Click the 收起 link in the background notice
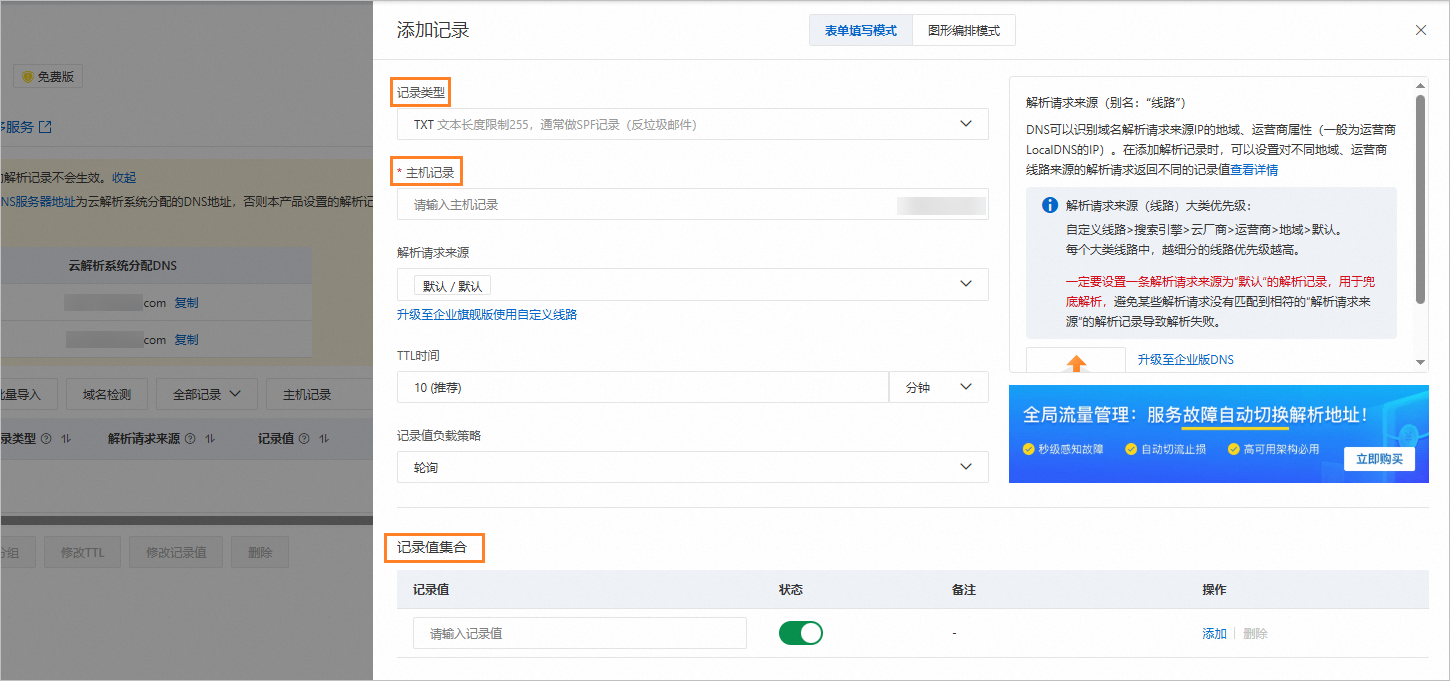 (124, 177)
